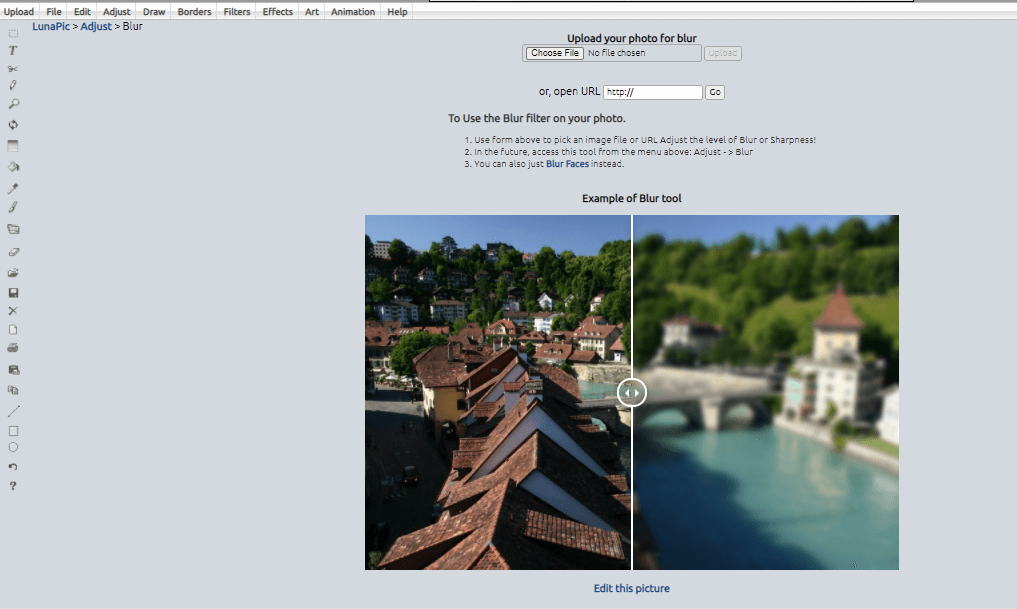
Task: Choose the pencil drawing tool
Action: coord(13,86)
